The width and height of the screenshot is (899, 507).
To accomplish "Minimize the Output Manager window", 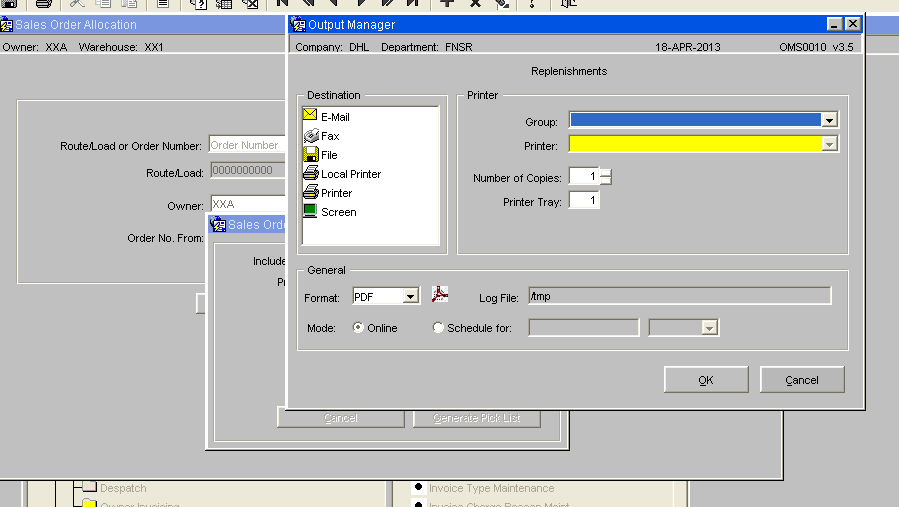I will point(834,24).
